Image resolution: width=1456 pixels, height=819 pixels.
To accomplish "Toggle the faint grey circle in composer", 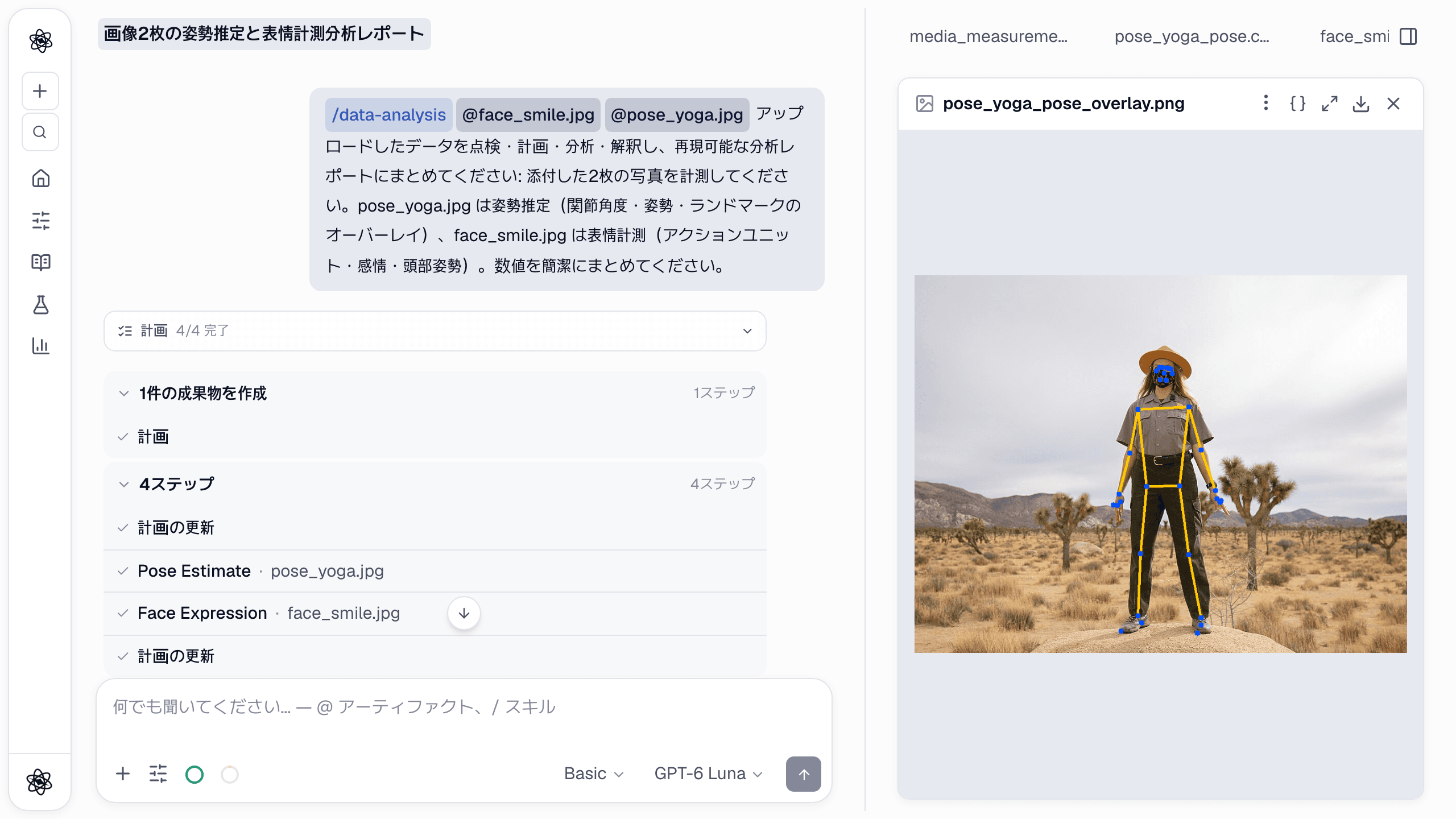I will 230,774.
